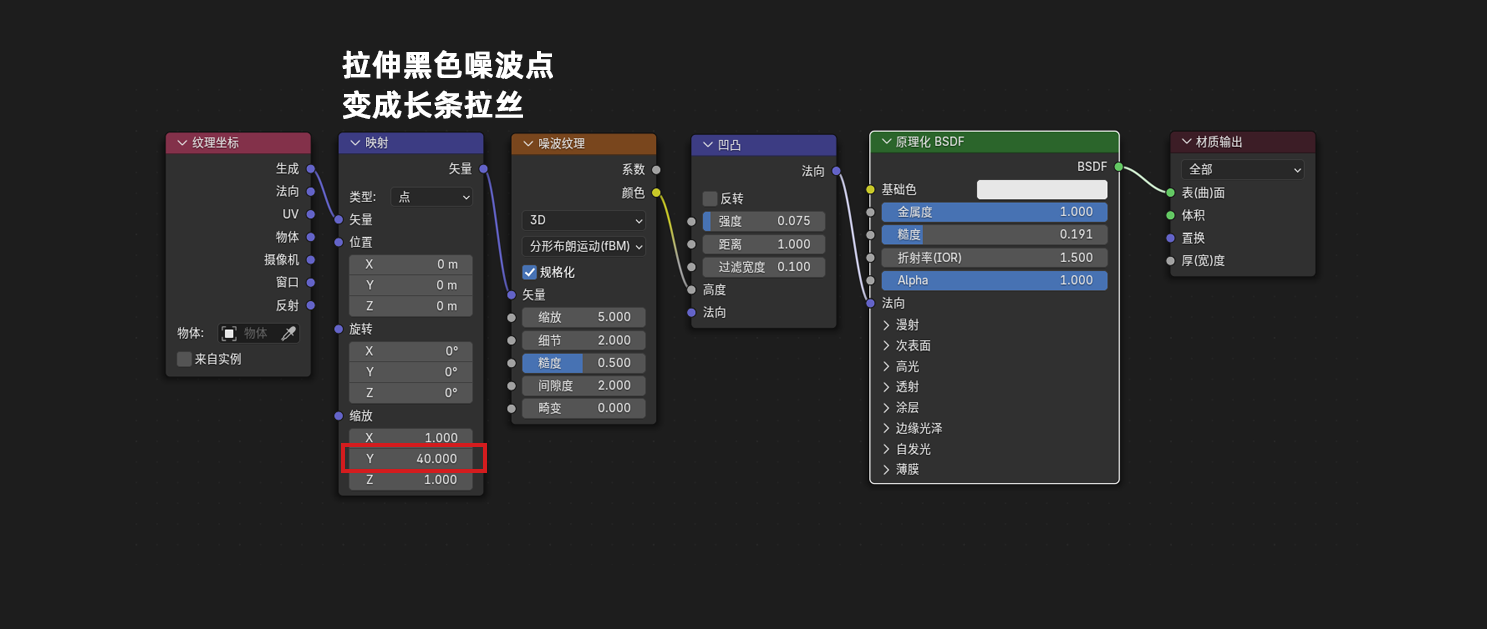
Task: Click the 折射率(IOR) value field
Action: 994,257
